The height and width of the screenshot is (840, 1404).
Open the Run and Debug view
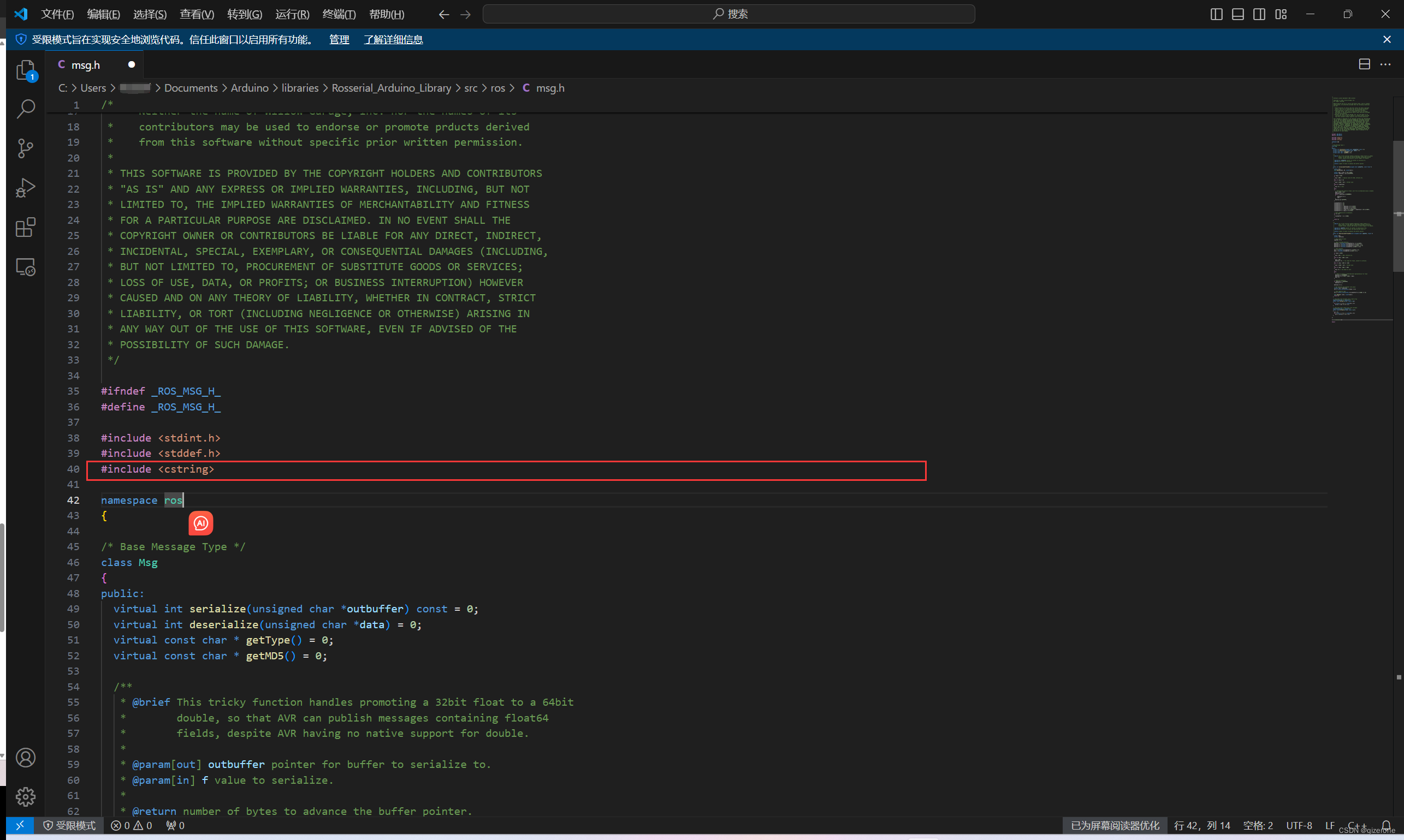pos(26,187)
